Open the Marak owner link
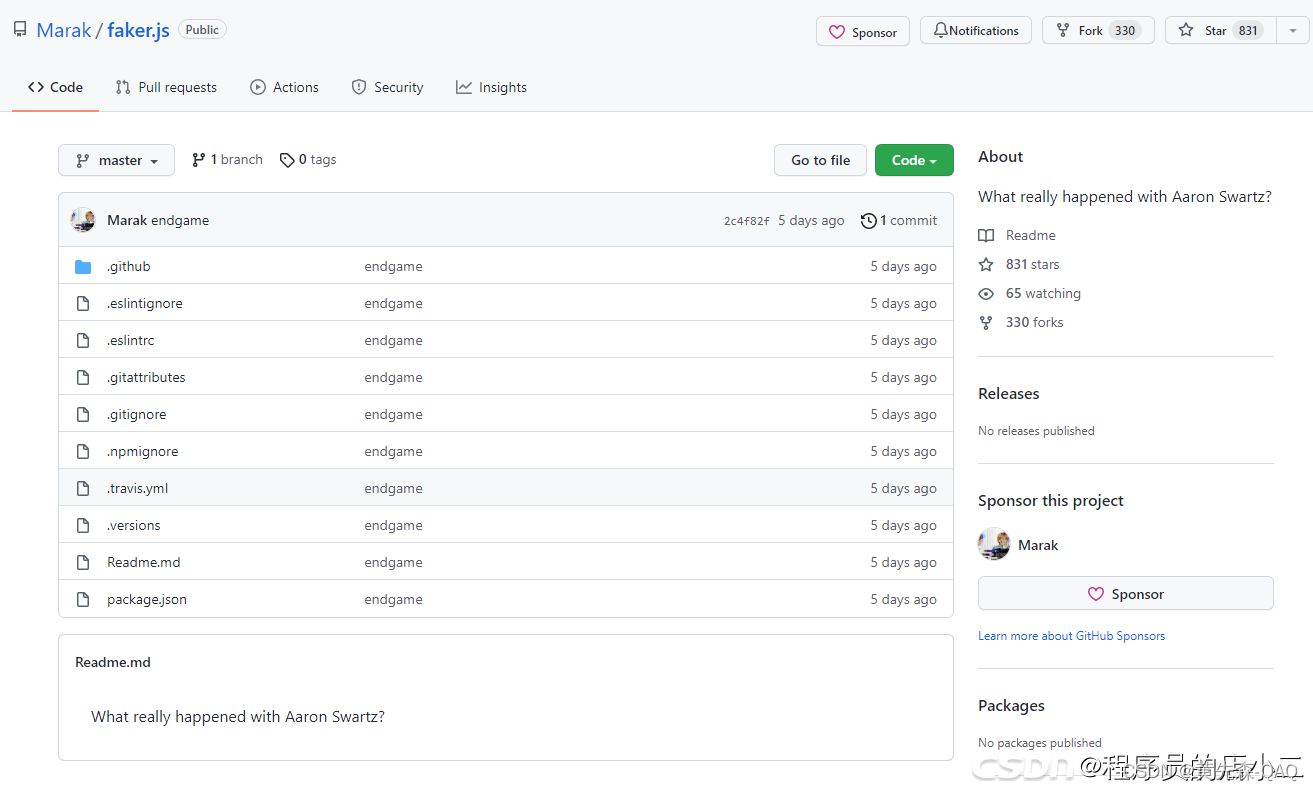1313x791 pixels. (x=64, y=30)
